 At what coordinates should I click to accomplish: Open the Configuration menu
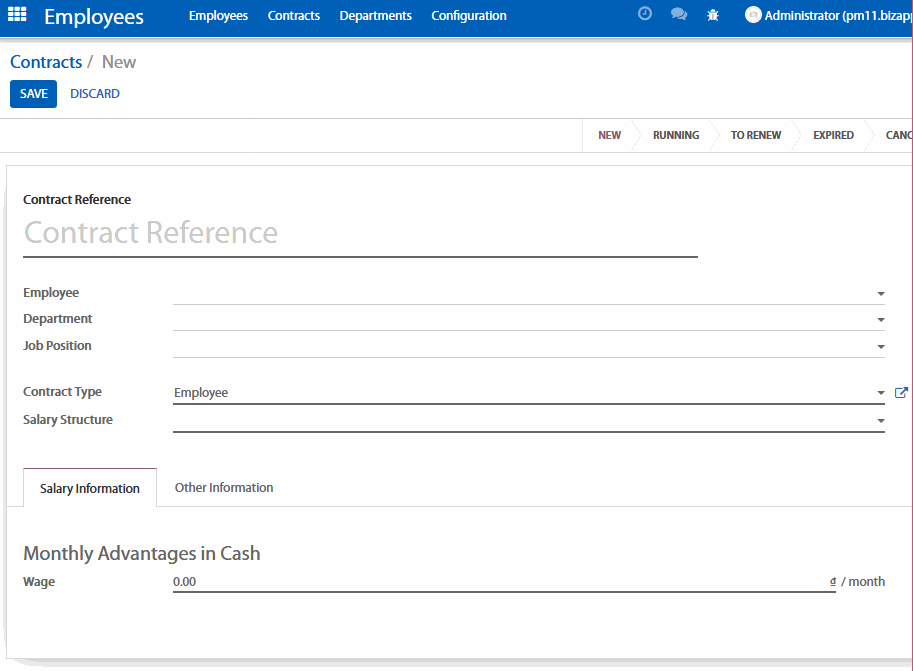[468, 16]
